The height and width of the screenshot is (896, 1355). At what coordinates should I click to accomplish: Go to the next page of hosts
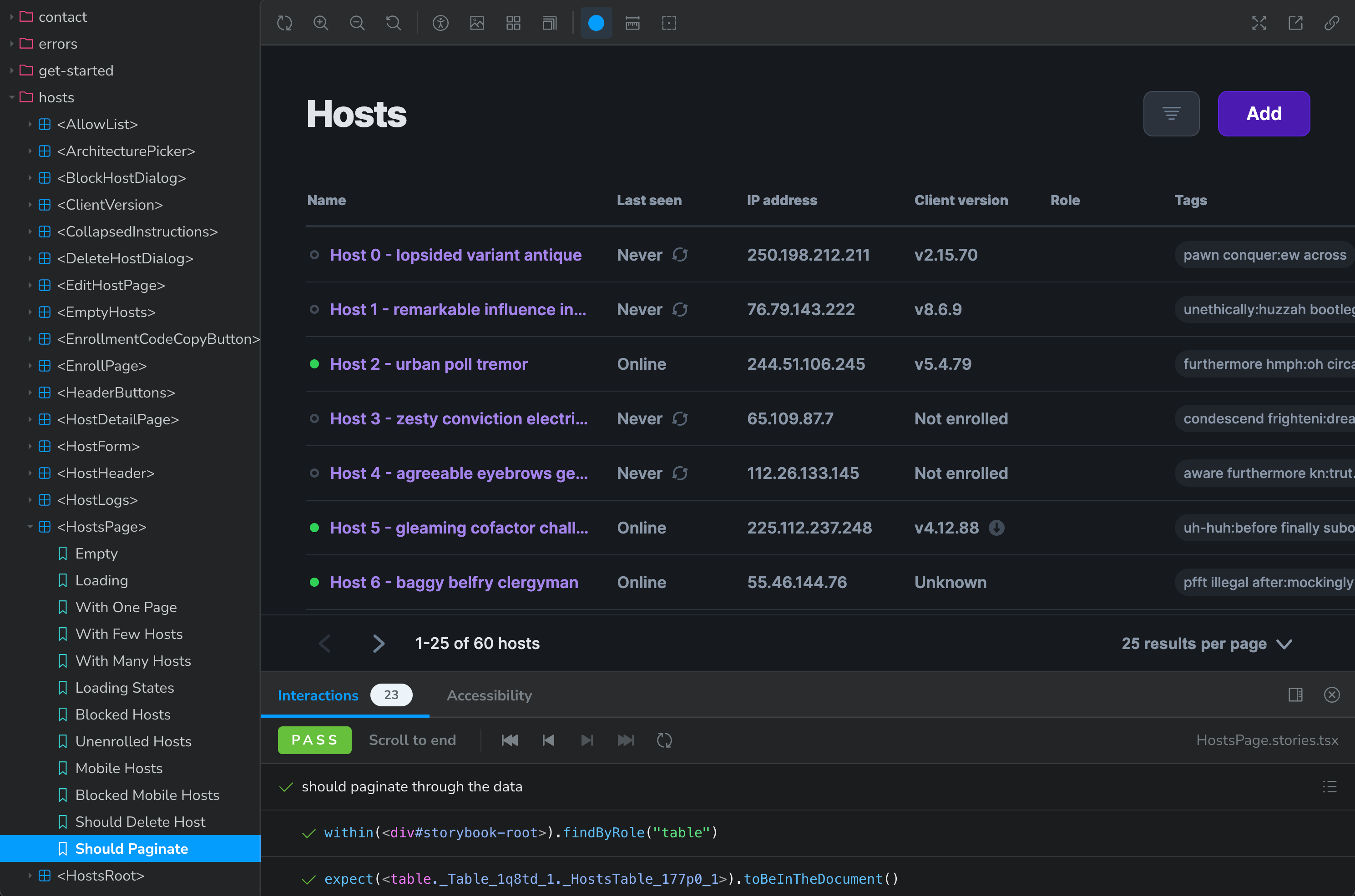click(x=378, y=644)
